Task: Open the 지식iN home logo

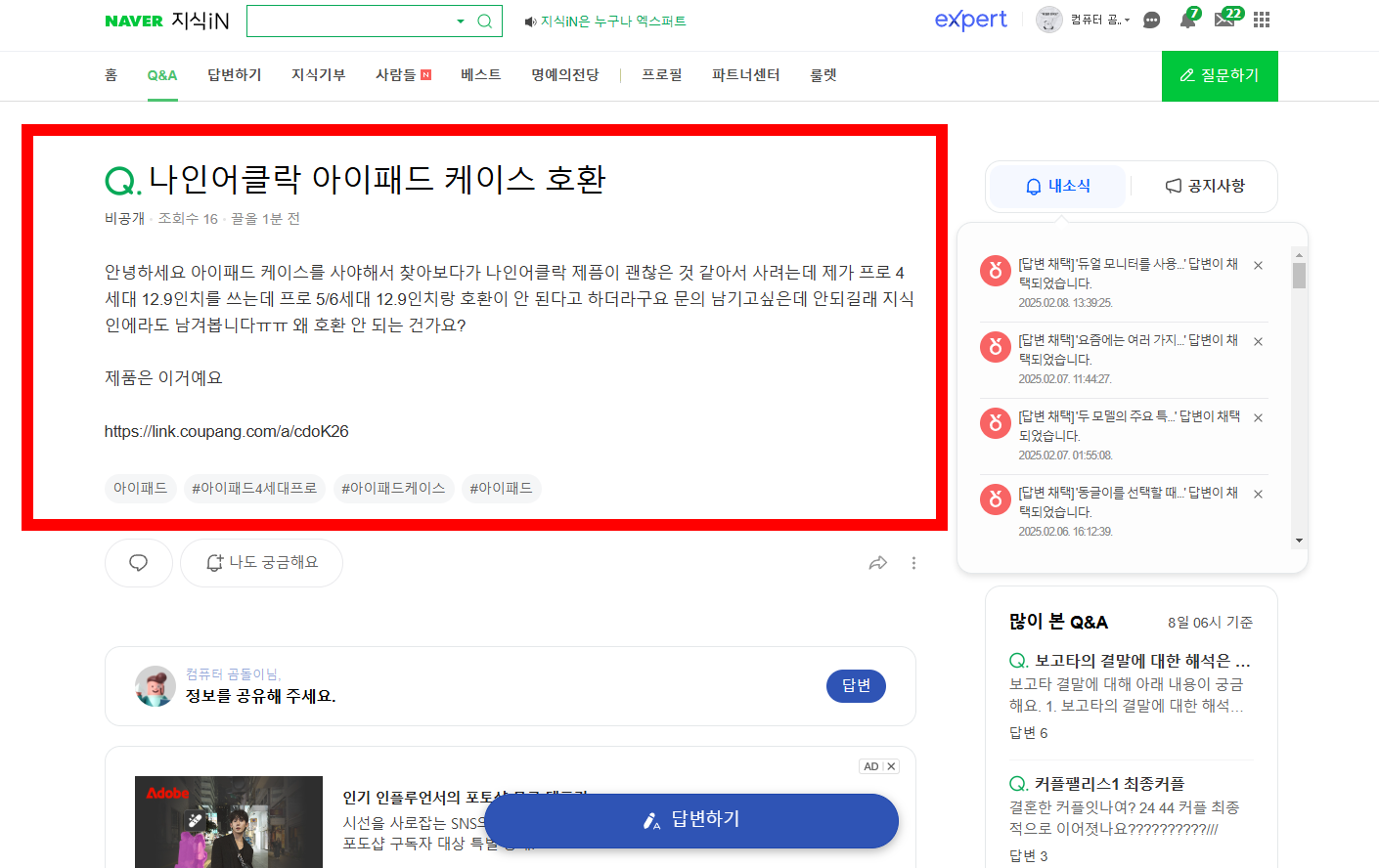Action: pos(200,21)
